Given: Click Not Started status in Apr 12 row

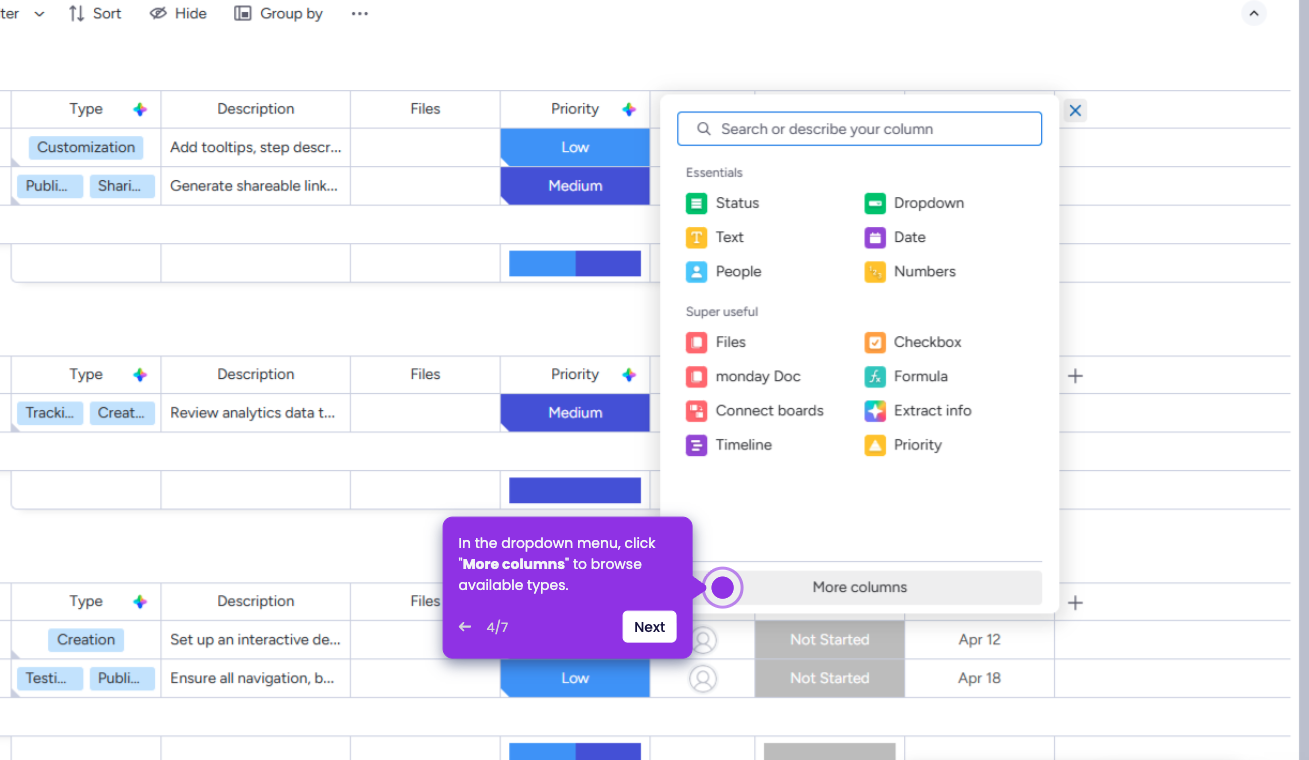Looking at the screenshot, I should click(830, 640).
